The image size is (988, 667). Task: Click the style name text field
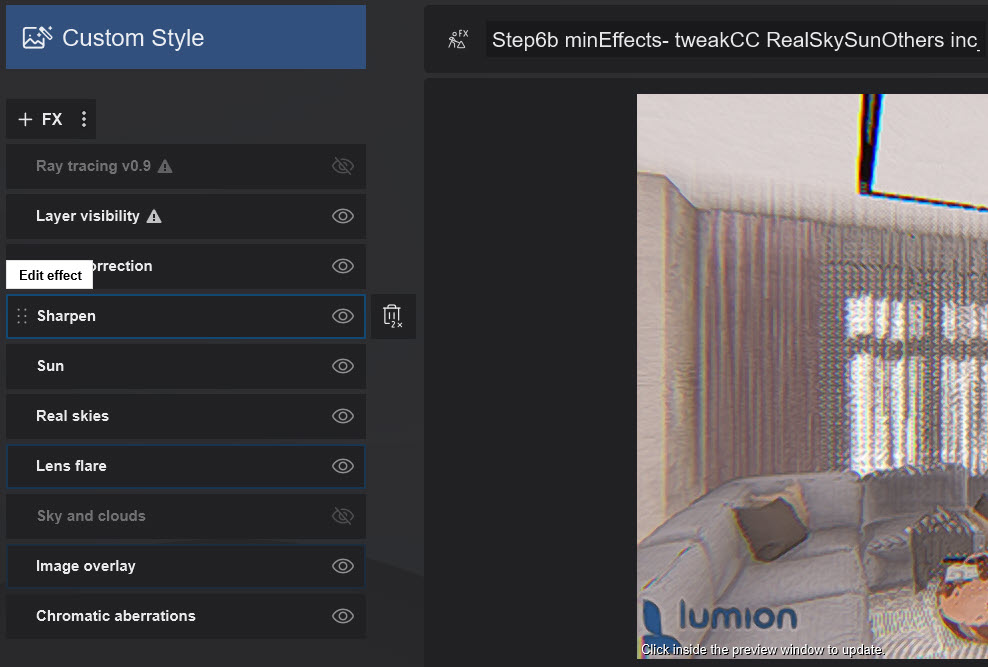point(730,38)
